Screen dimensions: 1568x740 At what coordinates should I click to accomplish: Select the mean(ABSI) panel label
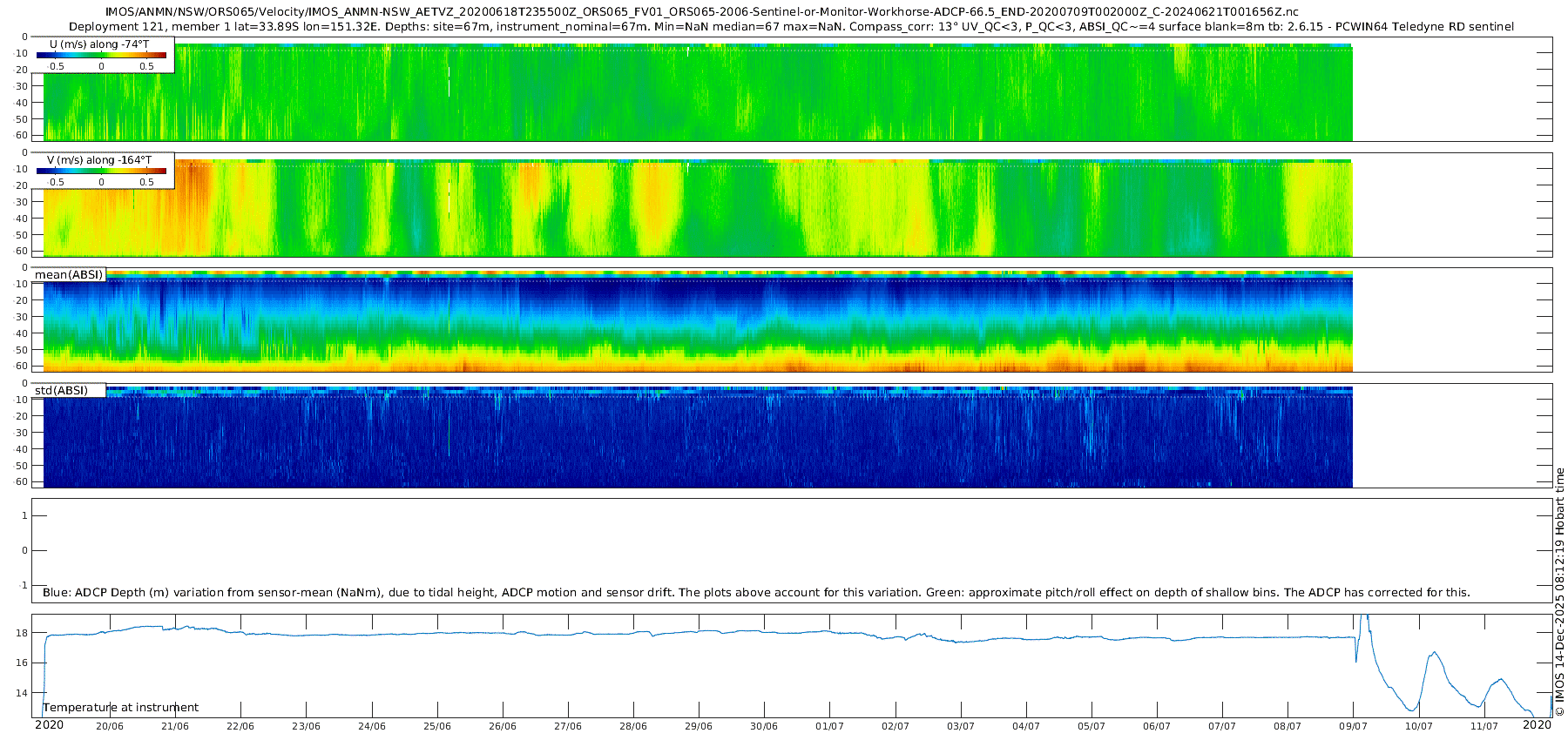69,275
